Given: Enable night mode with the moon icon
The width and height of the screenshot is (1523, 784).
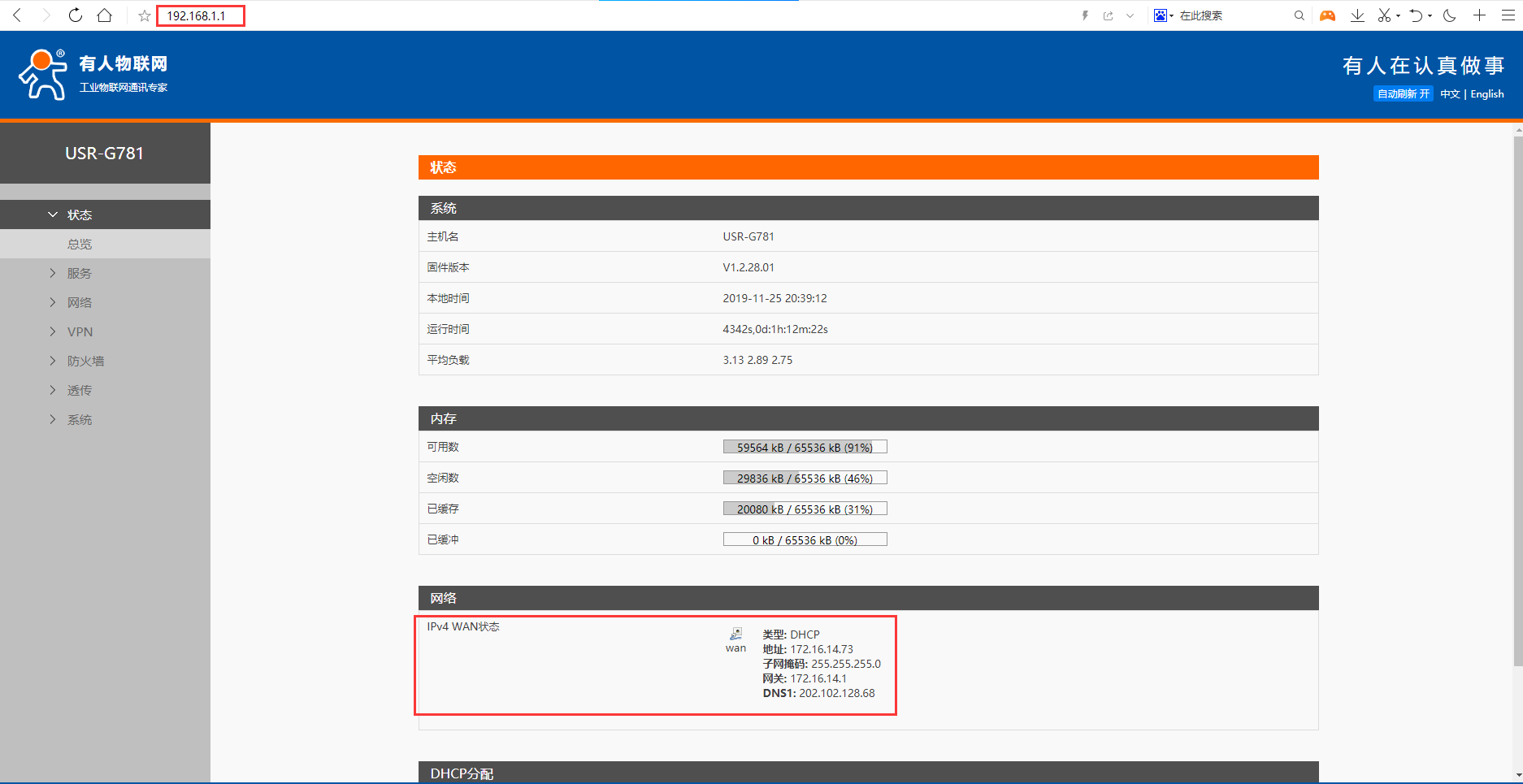Looking at the screenshot, I should pos(1449,15).
